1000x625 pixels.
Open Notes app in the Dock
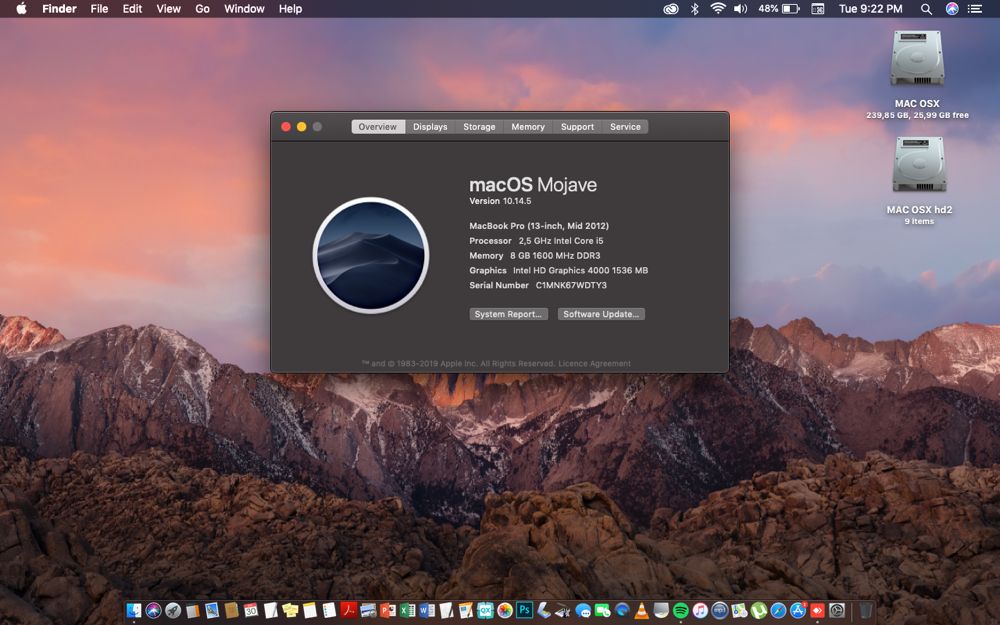[310, 610]
